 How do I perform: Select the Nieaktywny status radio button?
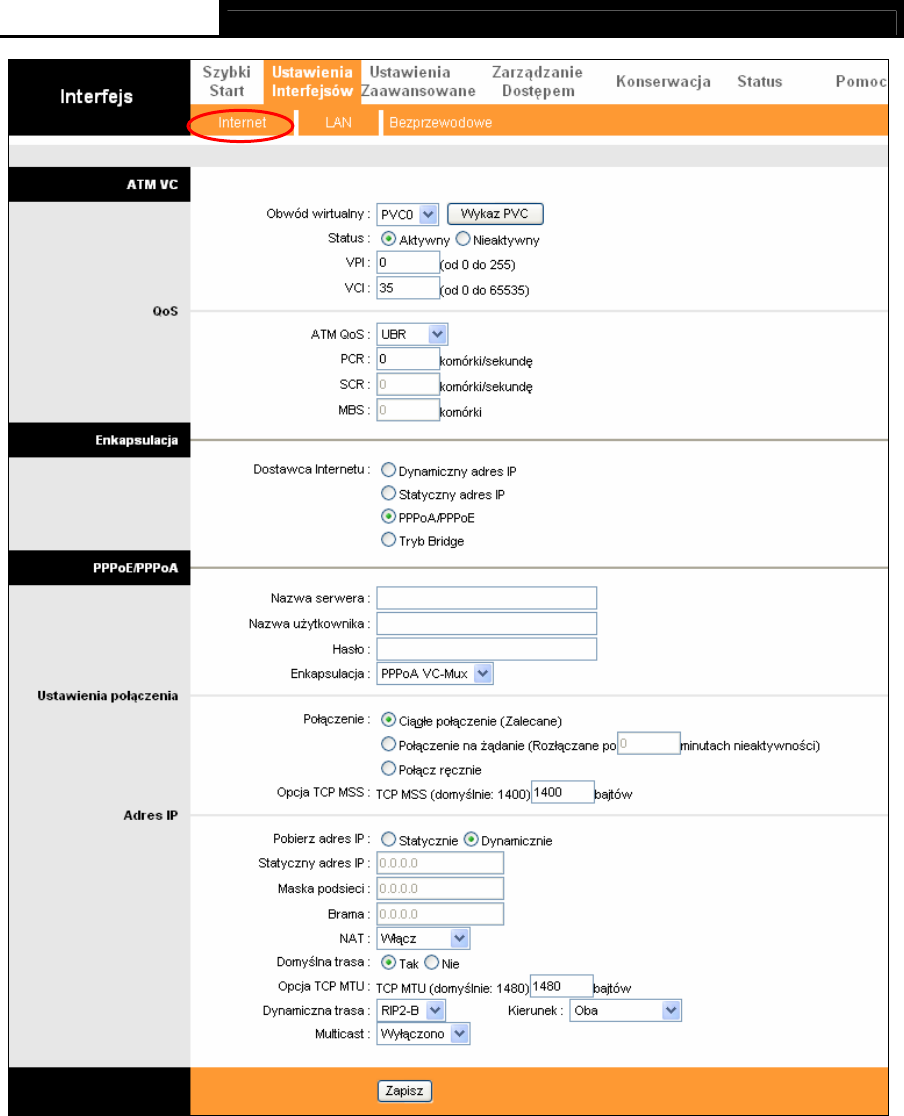(463, 238)
